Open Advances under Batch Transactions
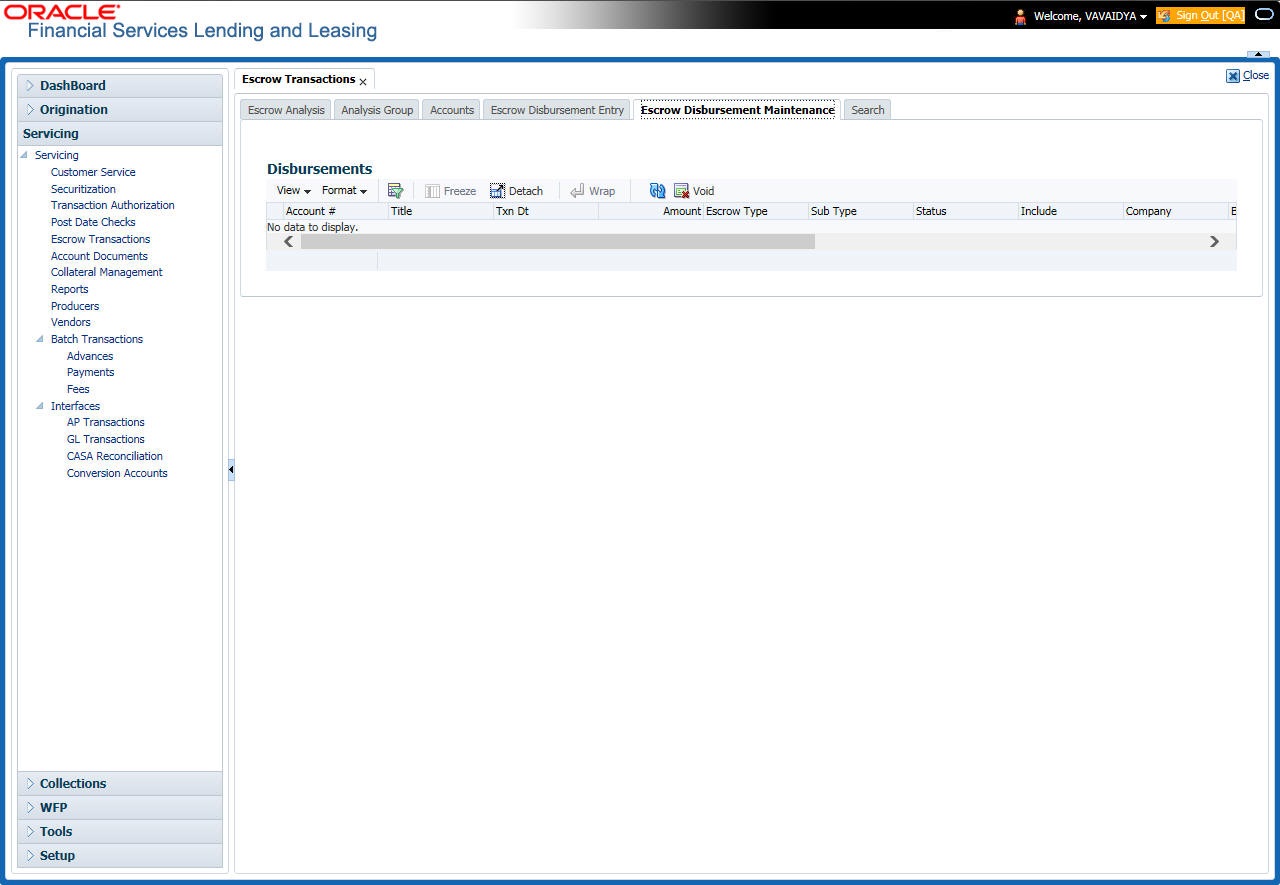Screen dimensions: 1280x885 (x=90, y=356)
